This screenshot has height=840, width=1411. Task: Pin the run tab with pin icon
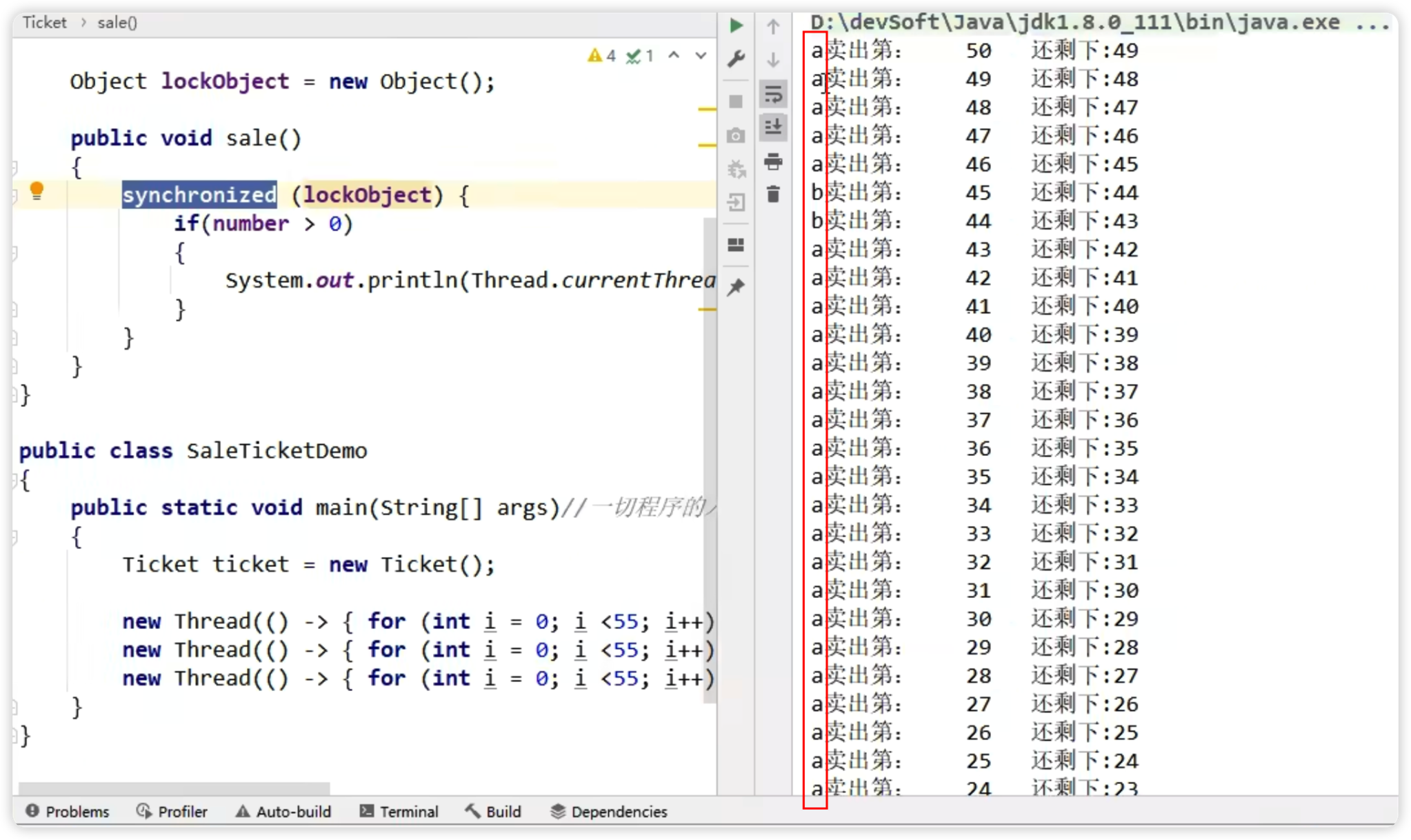pos(736,287)
